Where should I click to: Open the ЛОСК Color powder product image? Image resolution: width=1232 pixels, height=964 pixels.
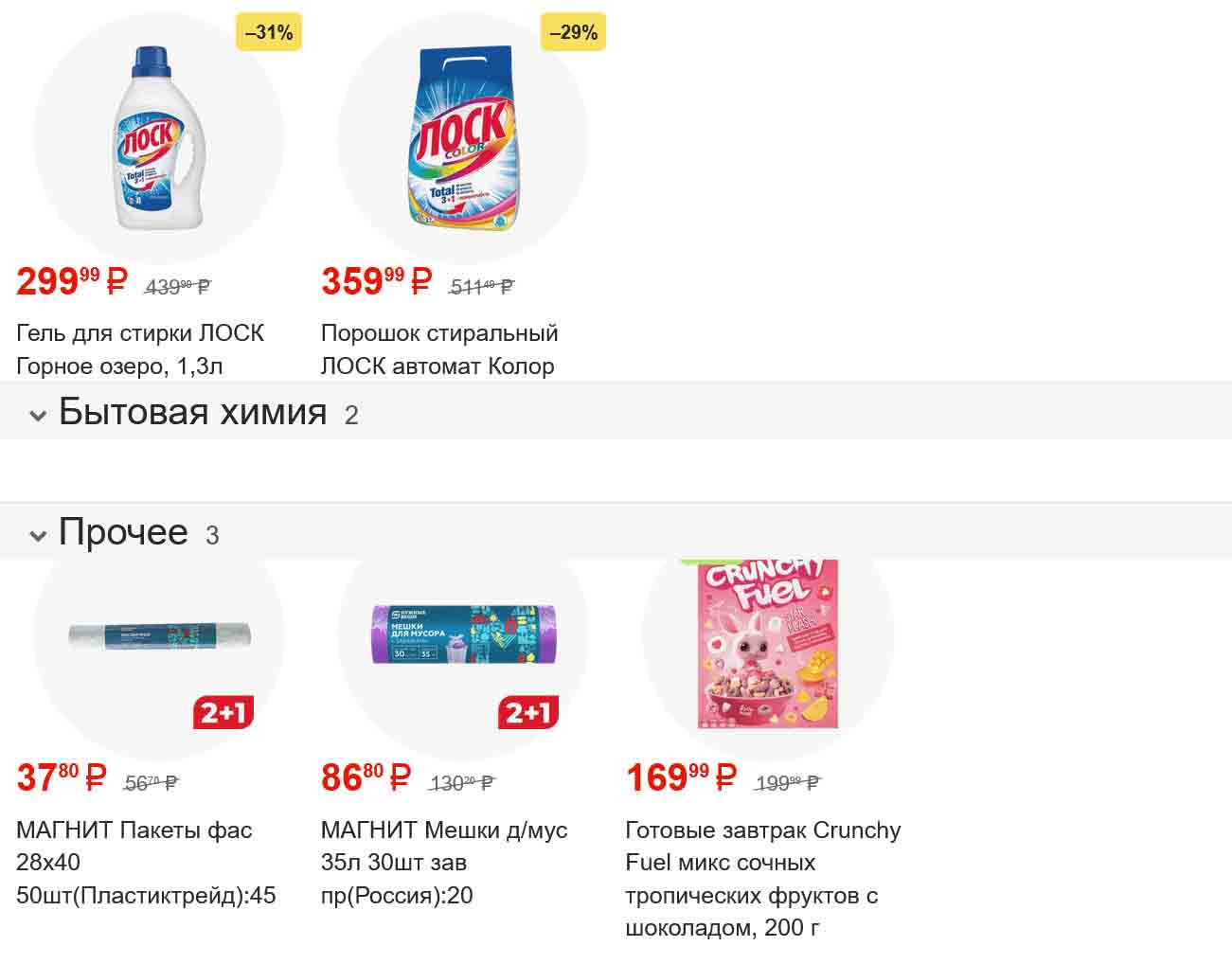[x=462, y=138]
